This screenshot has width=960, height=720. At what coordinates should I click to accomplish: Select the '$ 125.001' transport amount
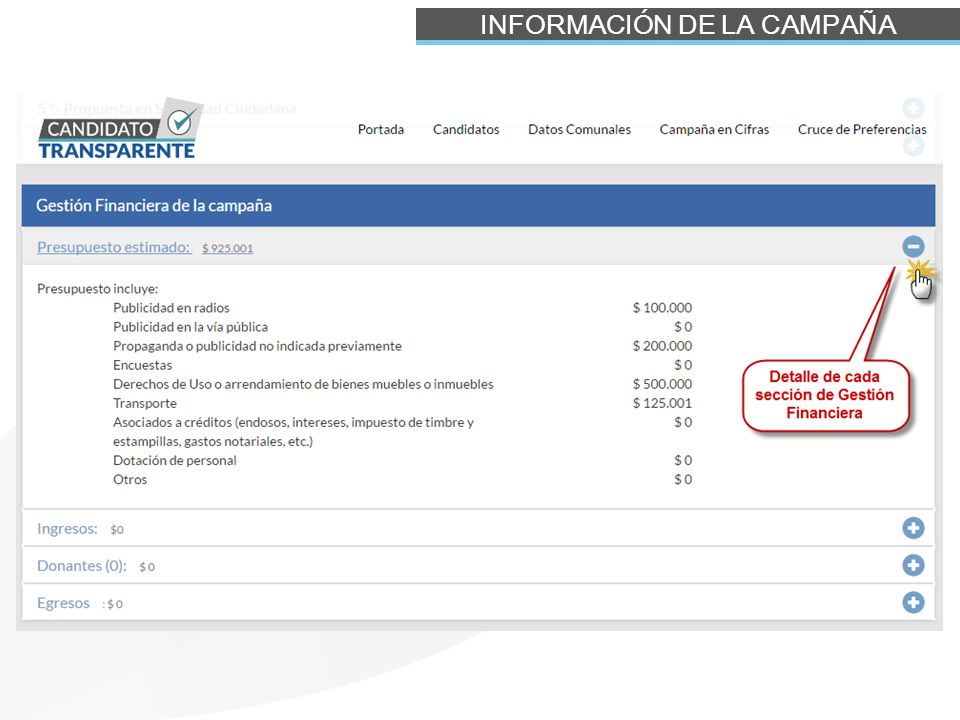pos(662,403)
